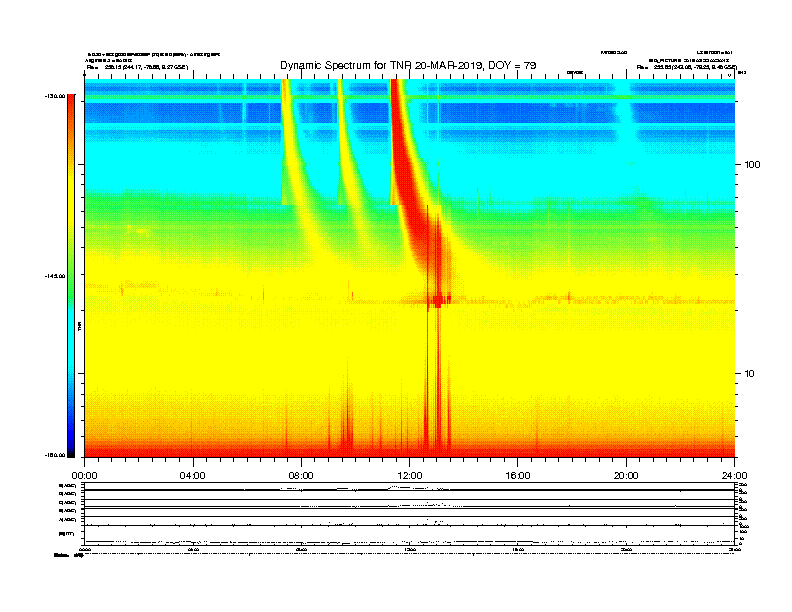Click the "10" frequency axis label
792x612 pixels.
click(750, 374)
